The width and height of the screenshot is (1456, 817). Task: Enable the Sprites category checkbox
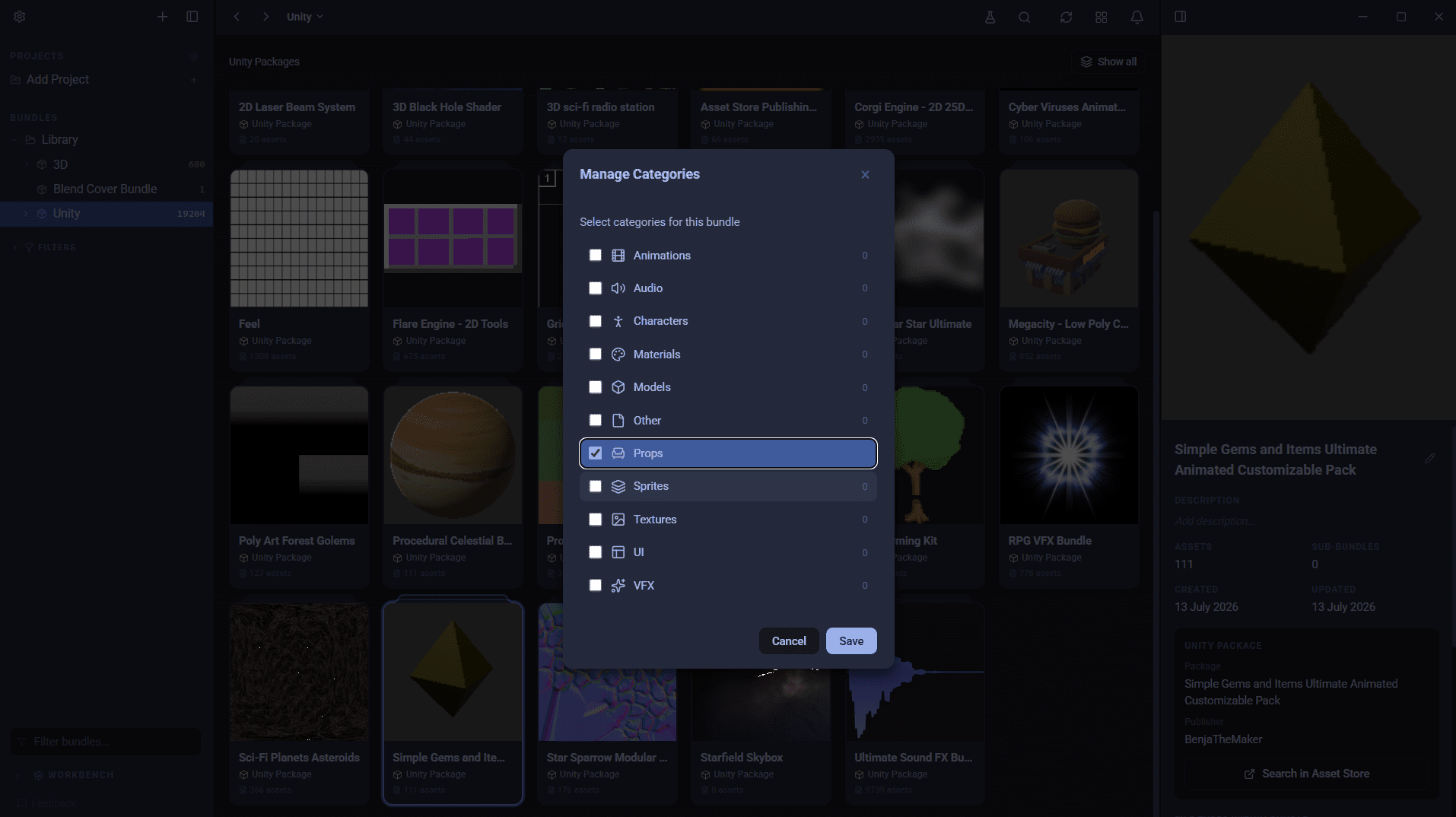tap(596, 486)
